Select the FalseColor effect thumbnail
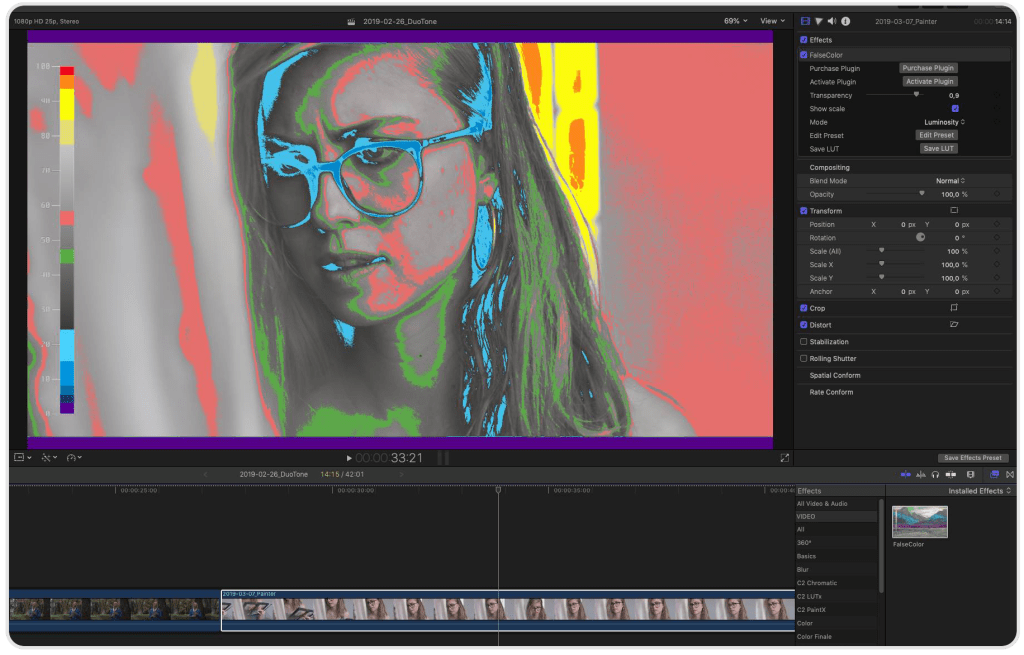1024x655 pixels. click(x=918, y=521)
